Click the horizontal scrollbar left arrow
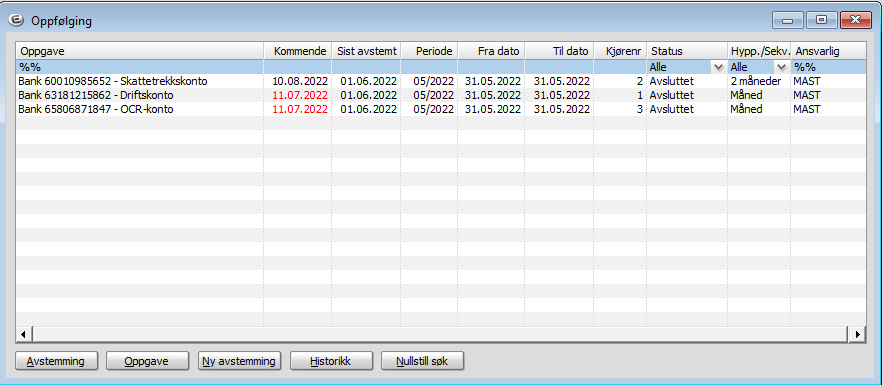The image size is (883, 385). click(24, 334)
